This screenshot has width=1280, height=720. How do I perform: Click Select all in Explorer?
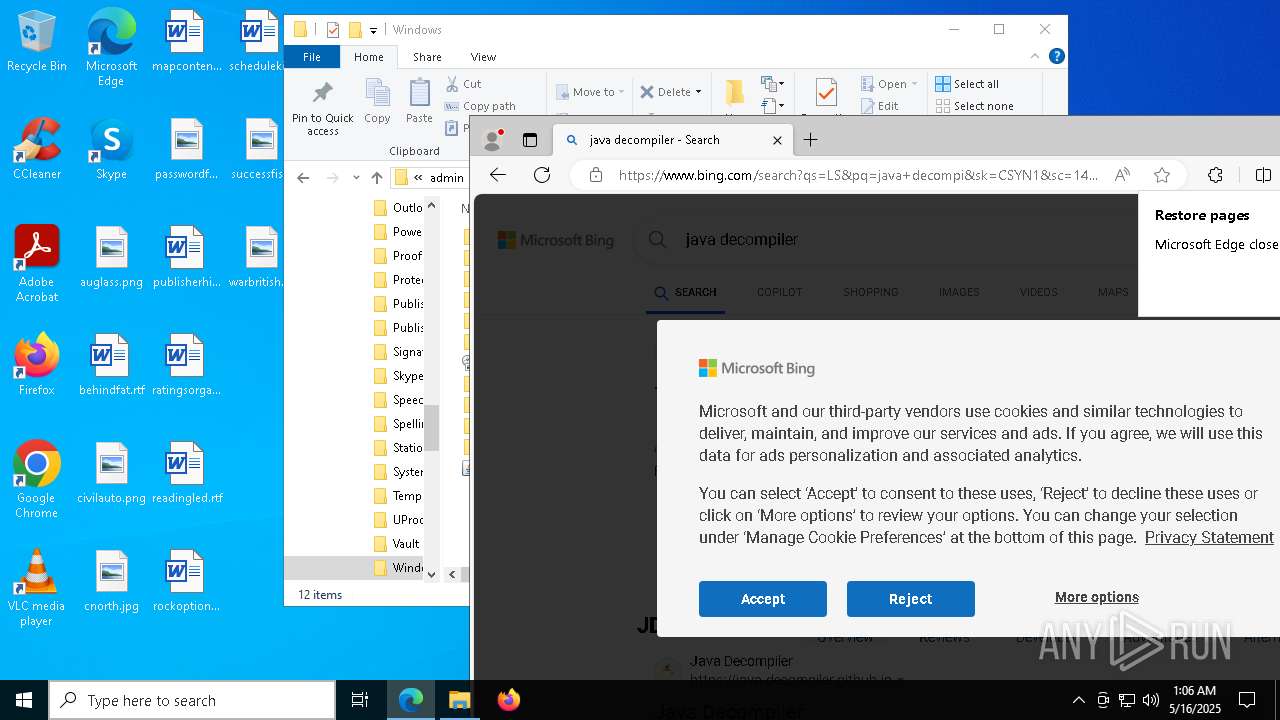click(967, 84)
